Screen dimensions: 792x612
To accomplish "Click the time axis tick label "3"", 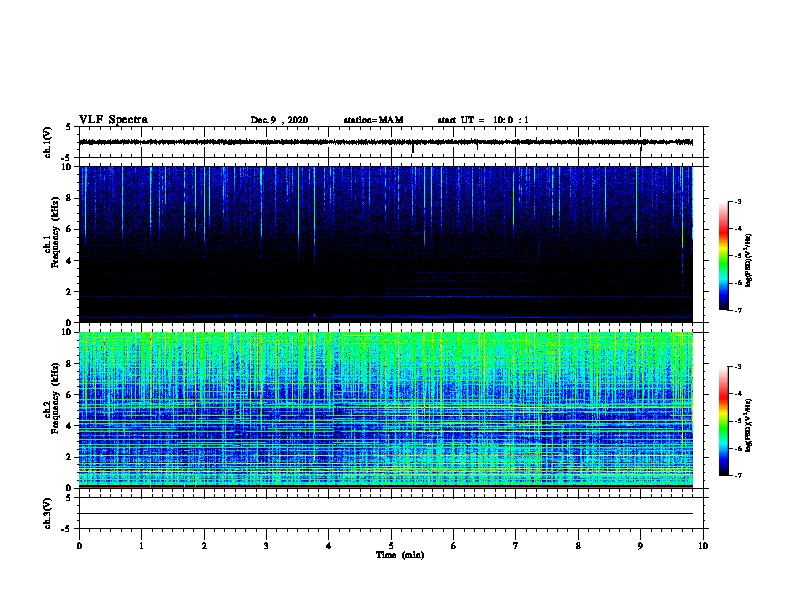I will coord(266,546).
